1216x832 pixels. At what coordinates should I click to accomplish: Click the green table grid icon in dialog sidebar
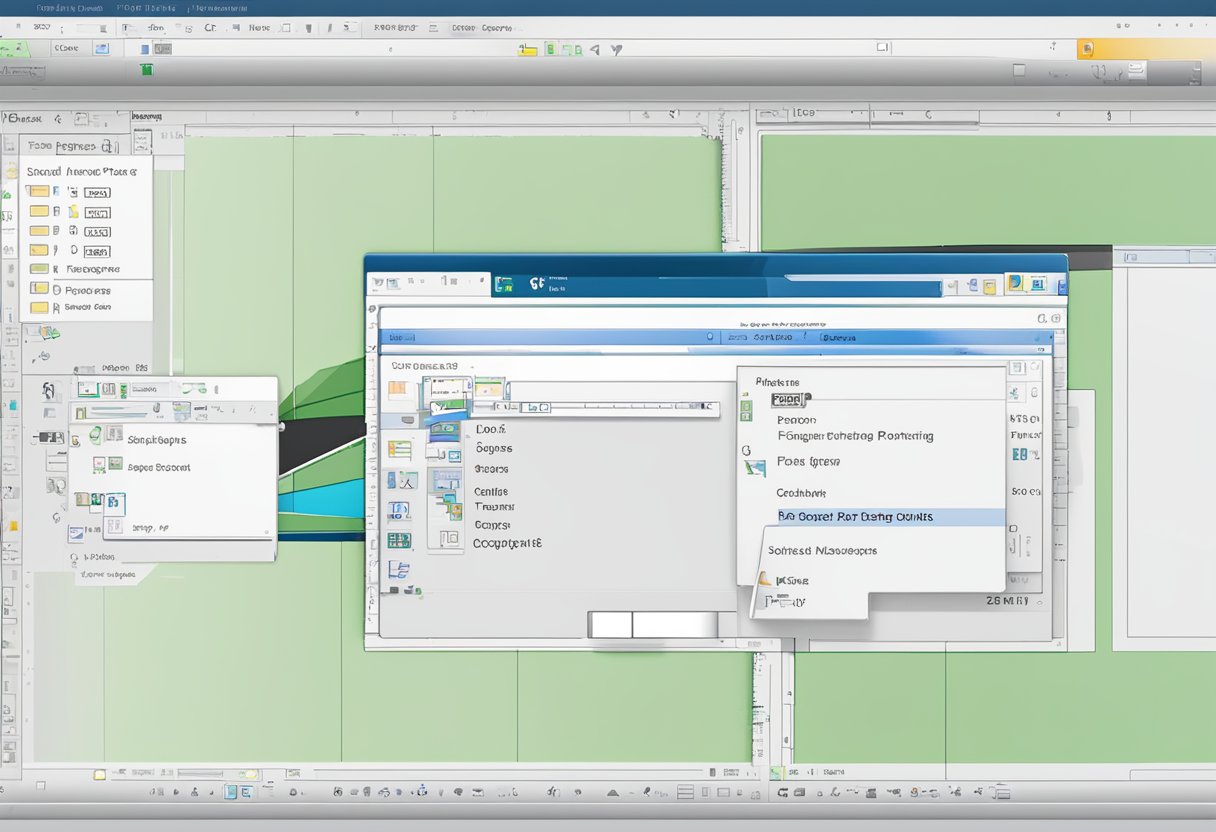399,541
